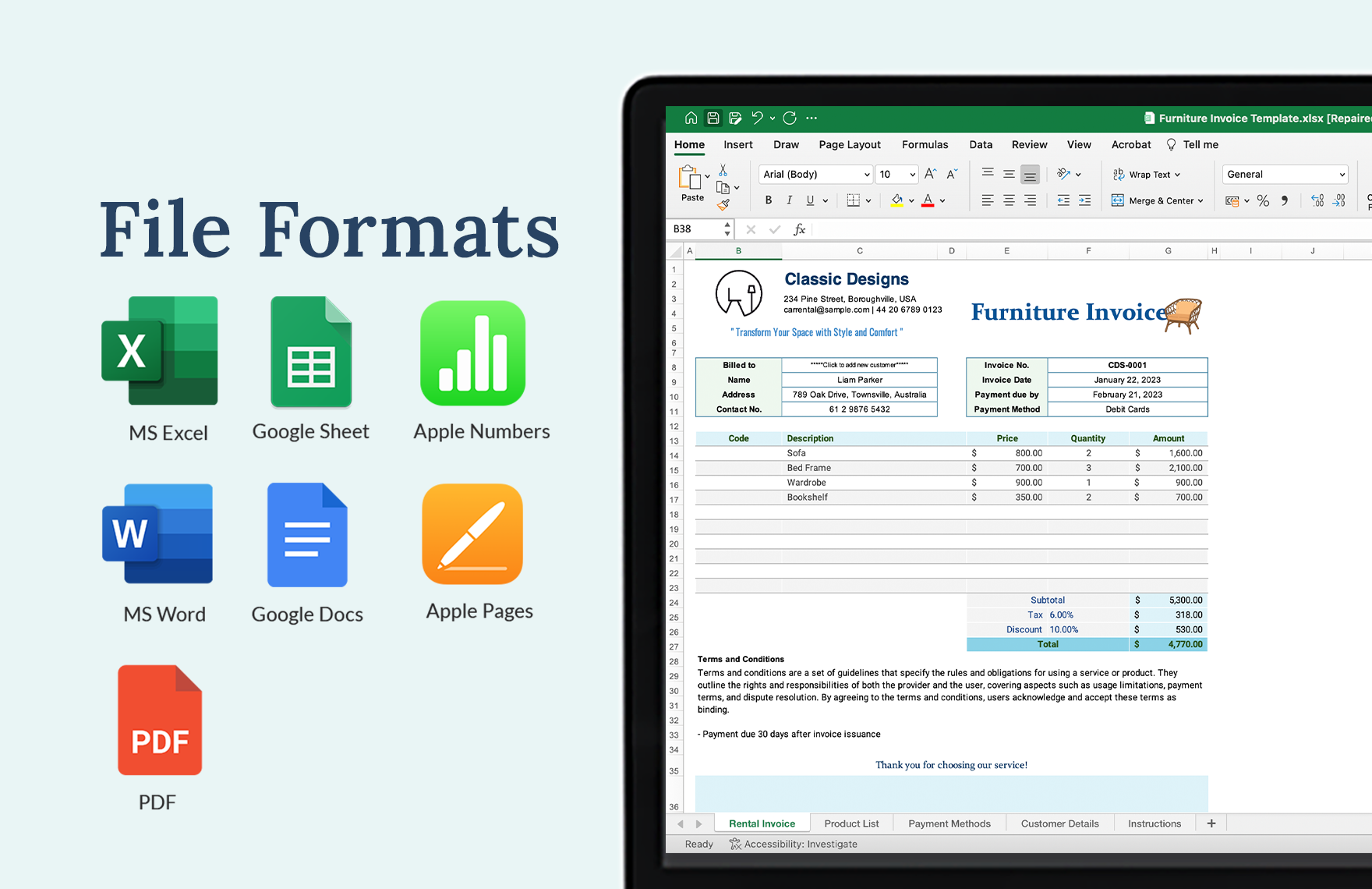Open the fill color picker arrow
Screen dimensions: 1372x889
point(911,201)
